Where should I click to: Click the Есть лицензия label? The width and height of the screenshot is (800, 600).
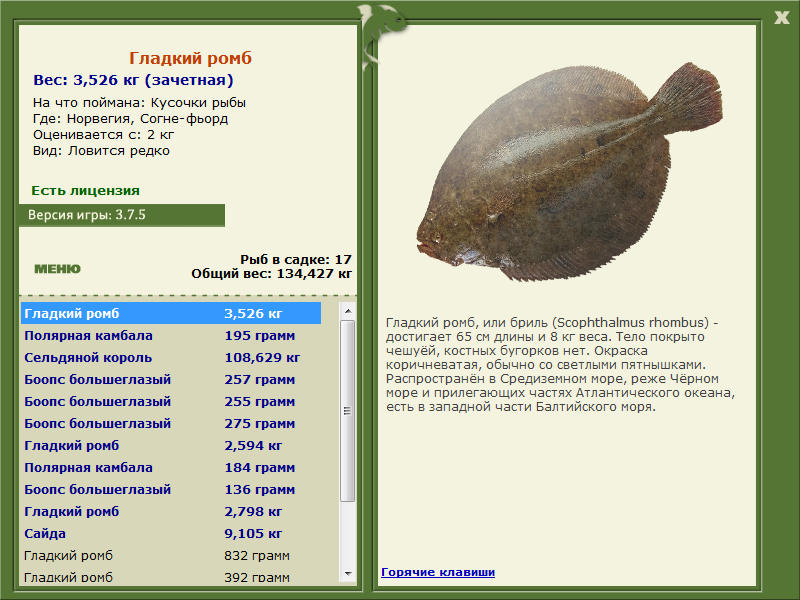[x=85, y=191]
